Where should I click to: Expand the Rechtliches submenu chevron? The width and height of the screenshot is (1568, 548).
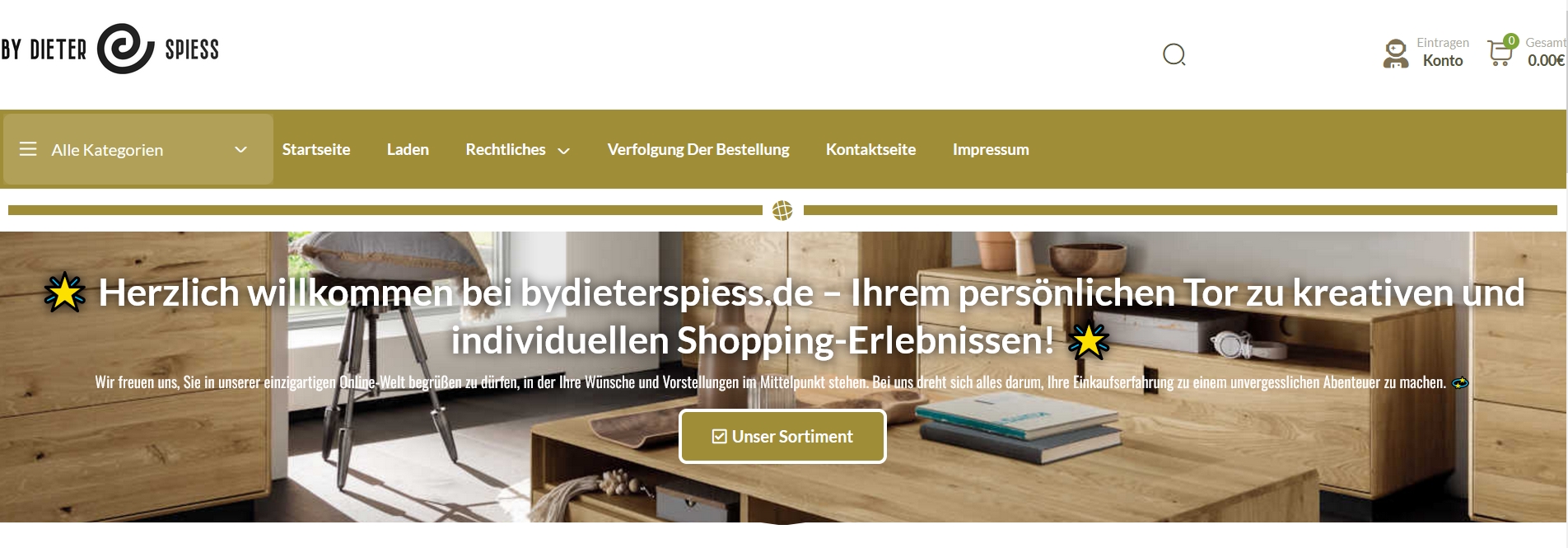[564, 151]
